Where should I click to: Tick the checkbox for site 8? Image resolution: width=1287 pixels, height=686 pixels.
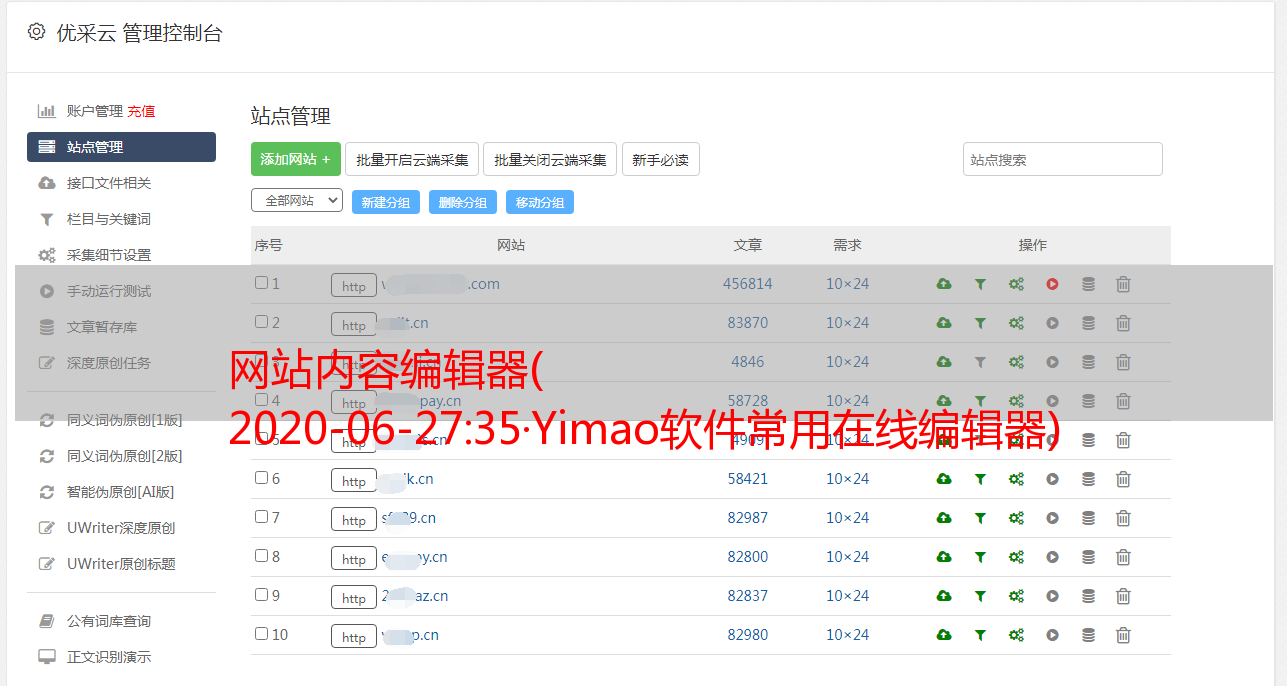(x=261, y=556)
